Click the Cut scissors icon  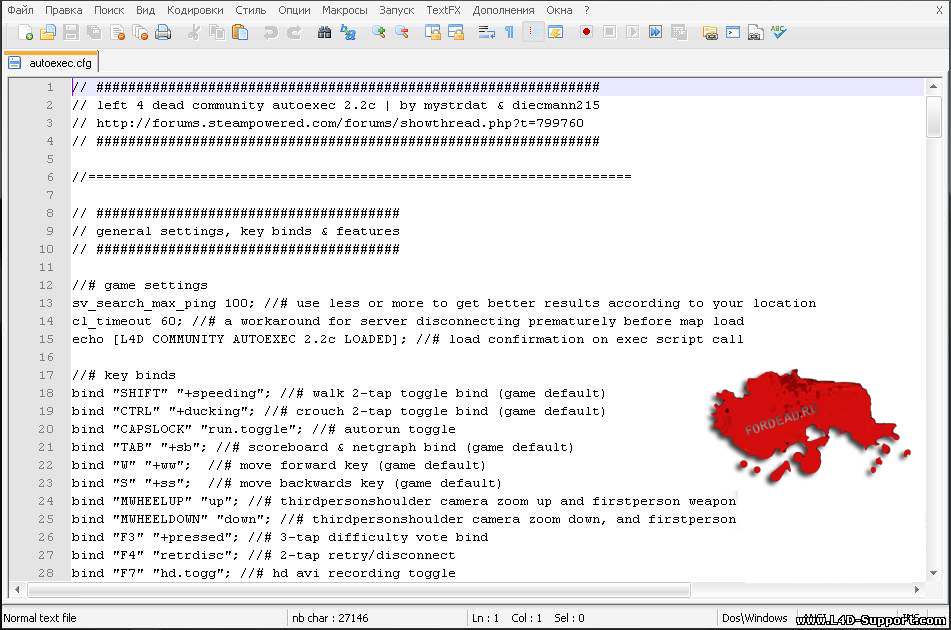pyautogui.click(x=194, y=32)
